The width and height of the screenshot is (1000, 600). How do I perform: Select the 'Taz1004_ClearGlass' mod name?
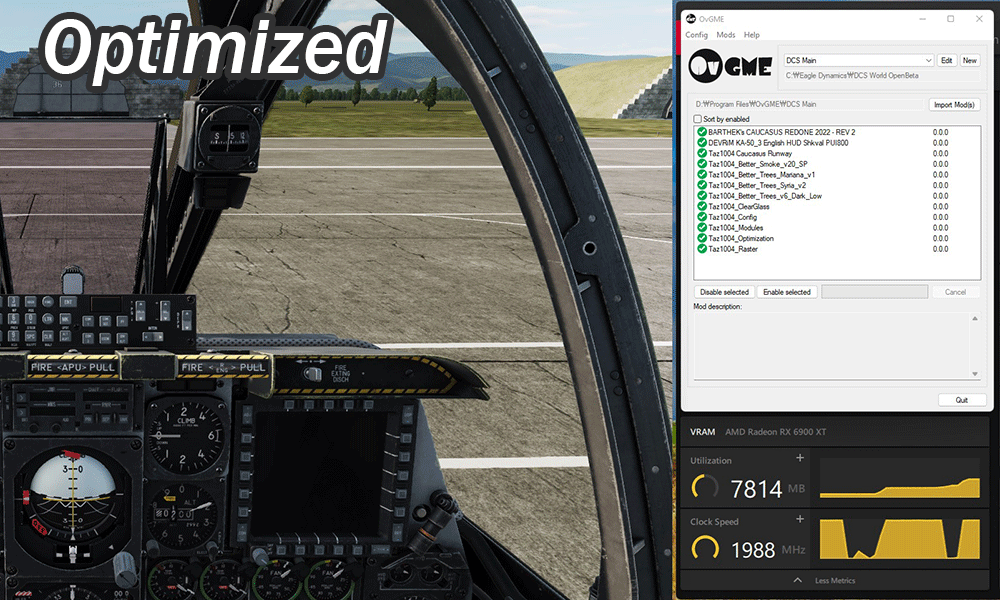[x=739, y=207]
